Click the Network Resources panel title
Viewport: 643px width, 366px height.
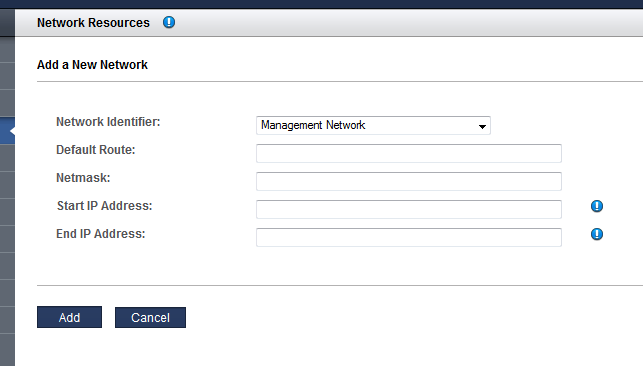click(x=93, y=23)
